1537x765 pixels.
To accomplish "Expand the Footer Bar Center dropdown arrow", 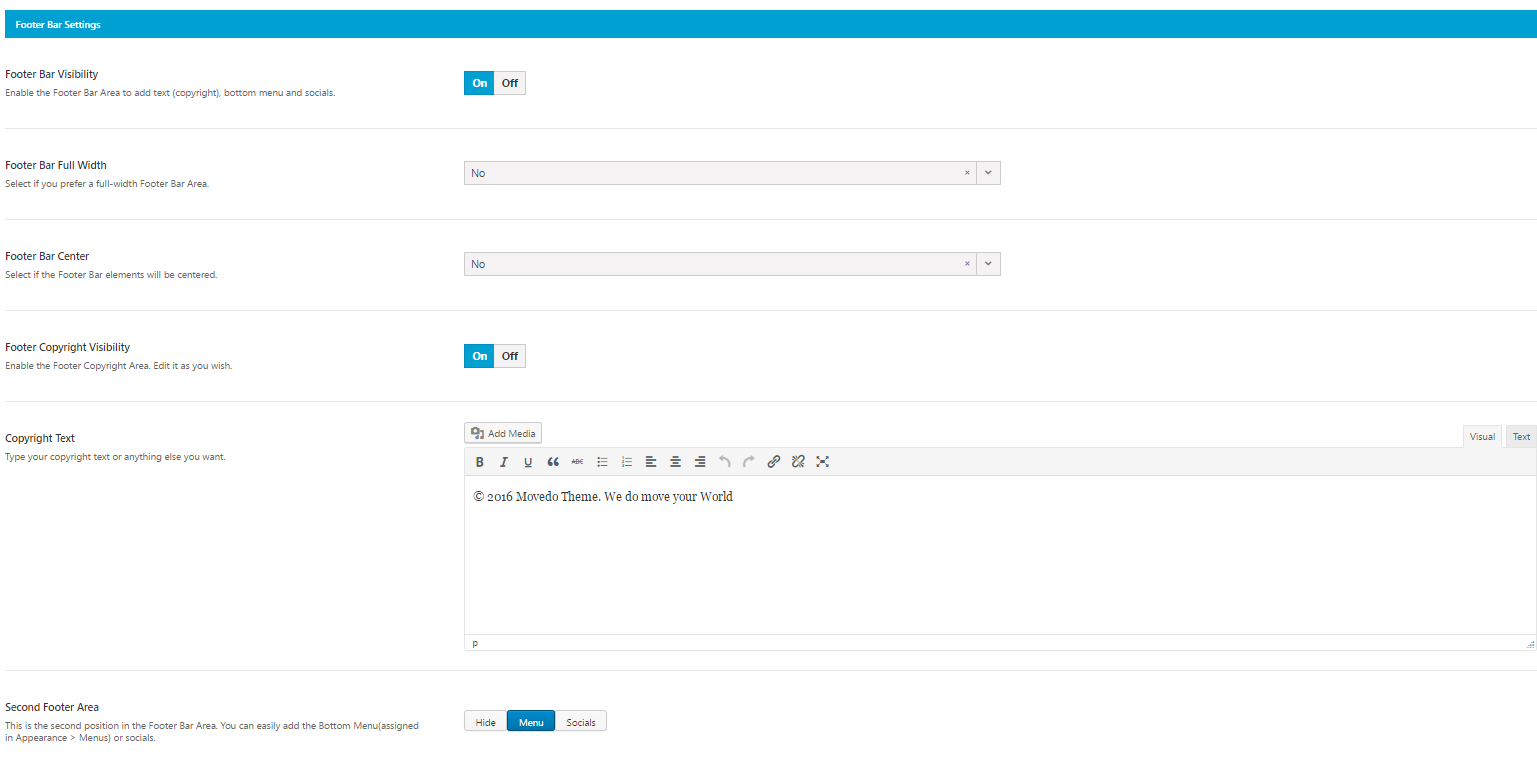I will (x=988, y=264).
